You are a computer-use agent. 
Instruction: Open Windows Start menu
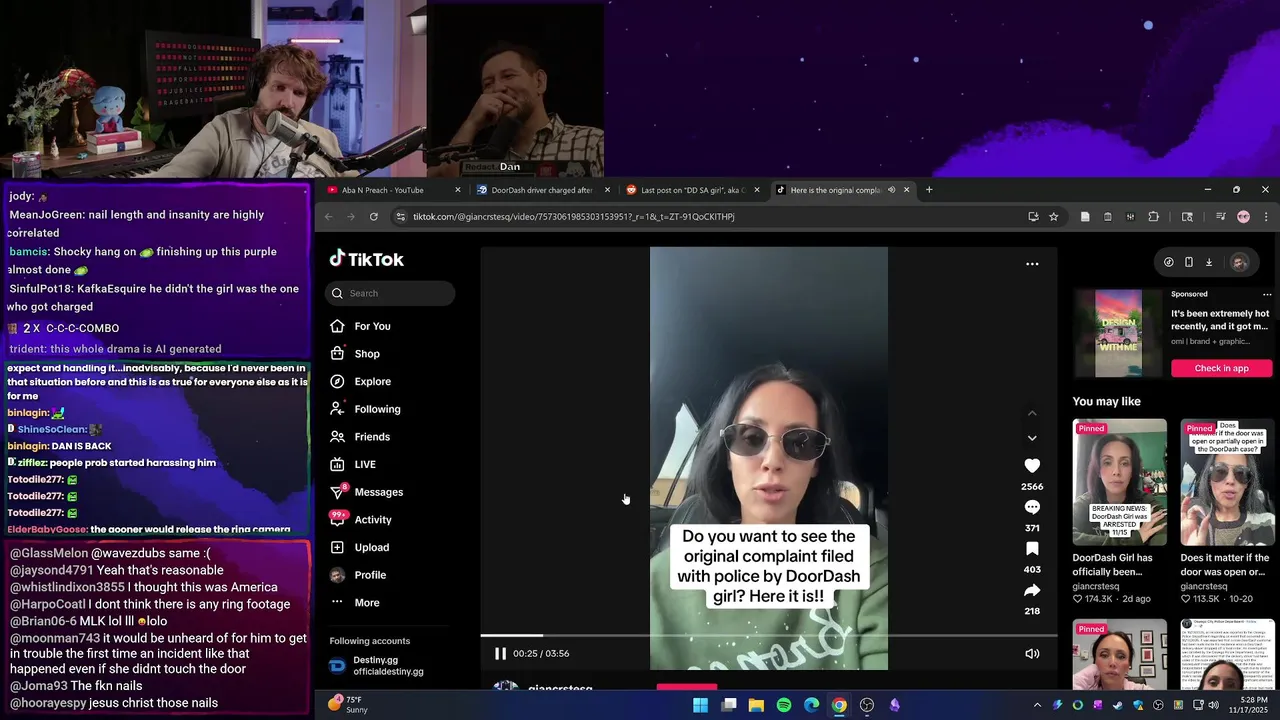click(701, 705)
